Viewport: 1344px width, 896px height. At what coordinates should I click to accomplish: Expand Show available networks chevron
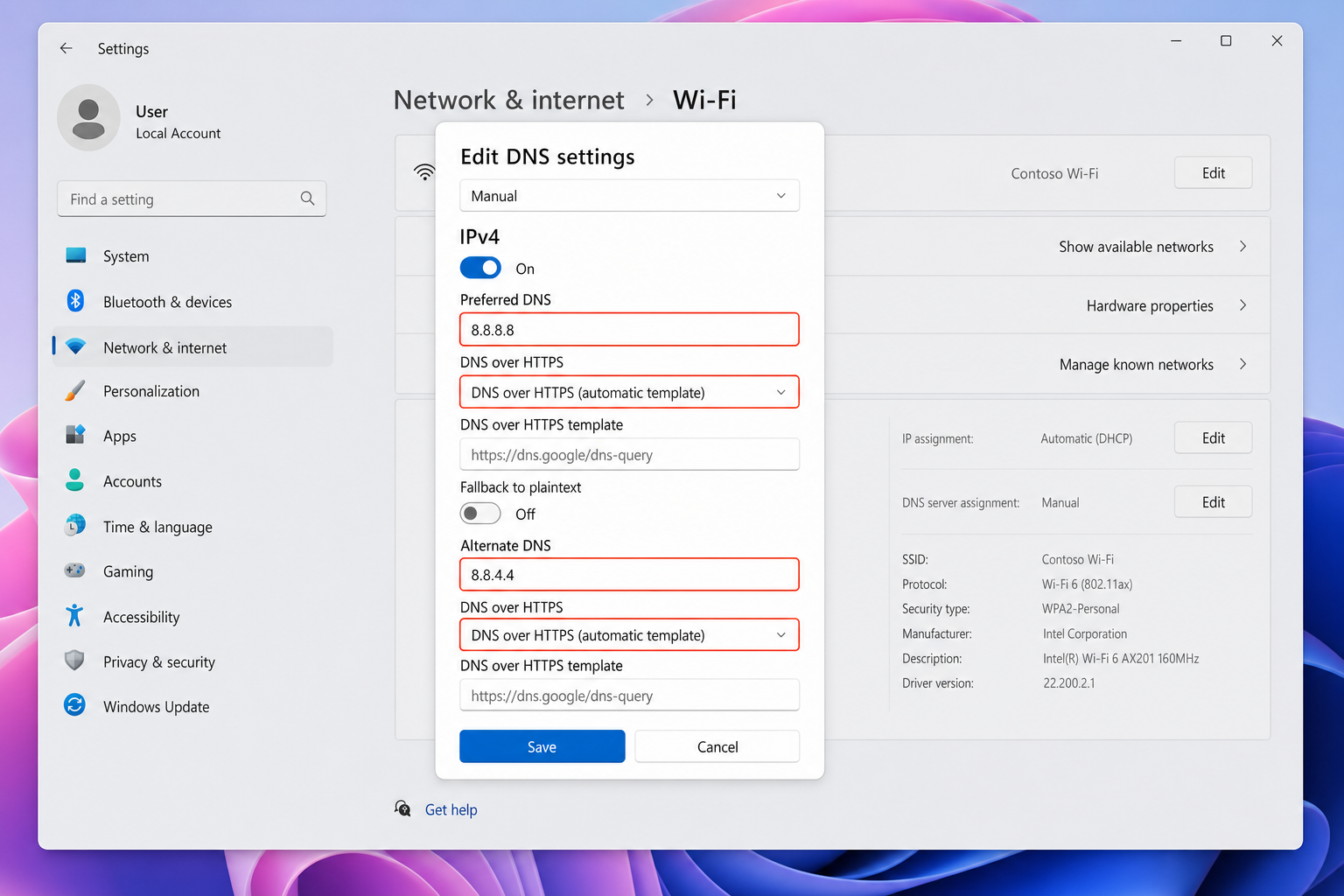coord(1242,247)
